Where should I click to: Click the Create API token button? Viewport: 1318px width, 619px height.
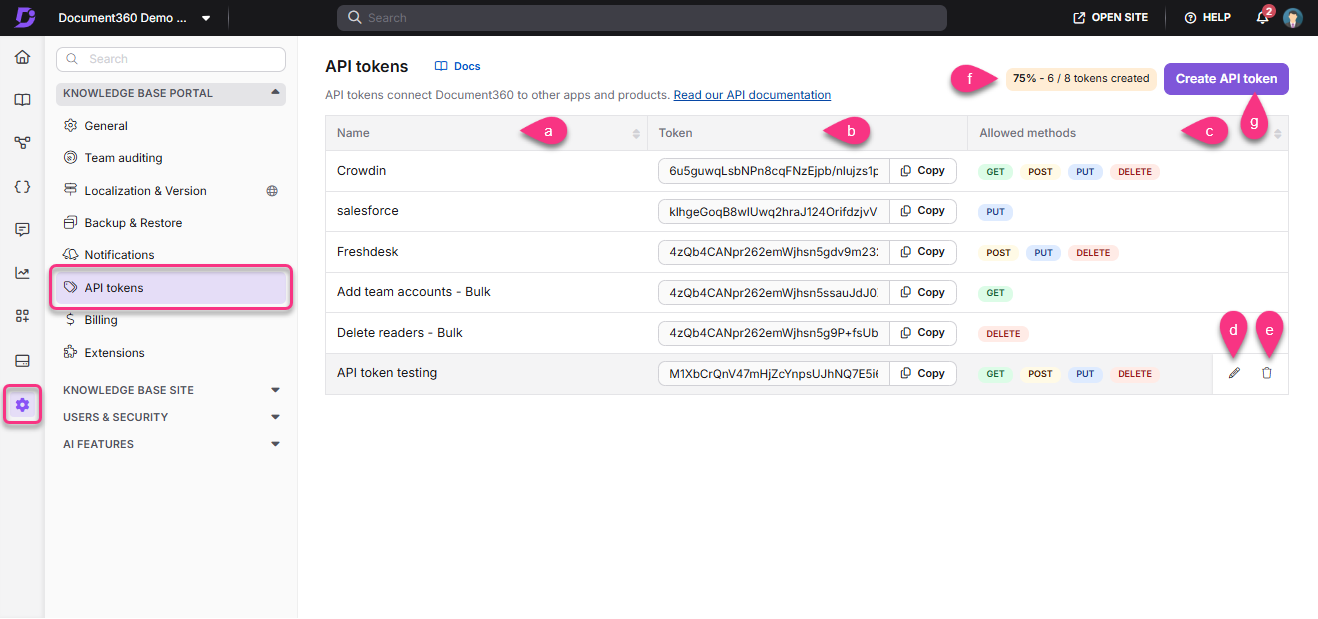point(1225,79)
